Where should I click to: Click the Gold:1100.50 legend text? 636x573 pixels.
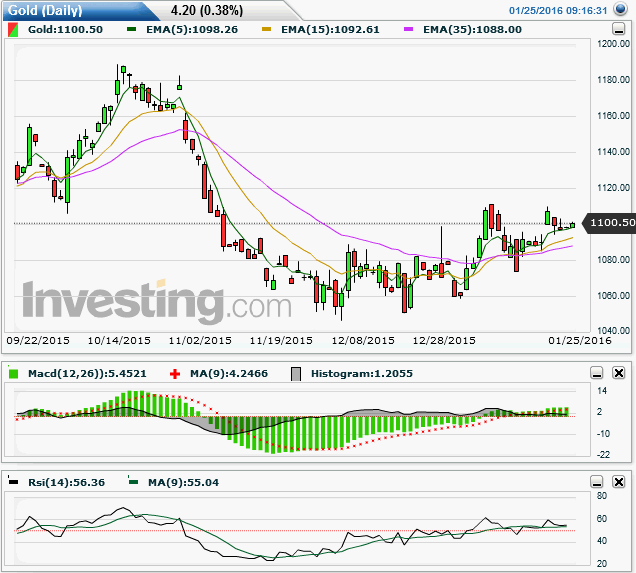(x=65, y=30)
